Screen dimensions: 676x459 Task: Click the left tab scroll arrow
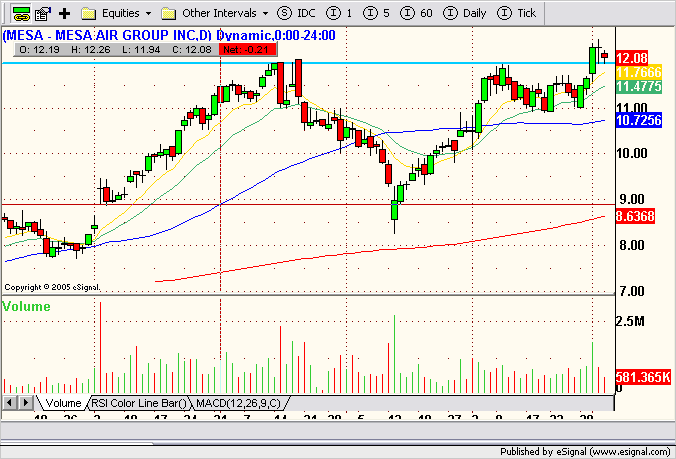[x=9, y=403]
